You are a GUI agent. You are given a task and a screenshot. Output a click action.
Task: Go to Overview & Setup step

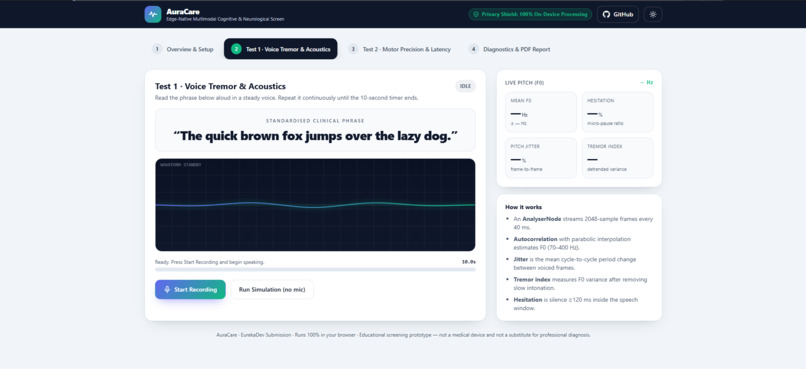183,49
